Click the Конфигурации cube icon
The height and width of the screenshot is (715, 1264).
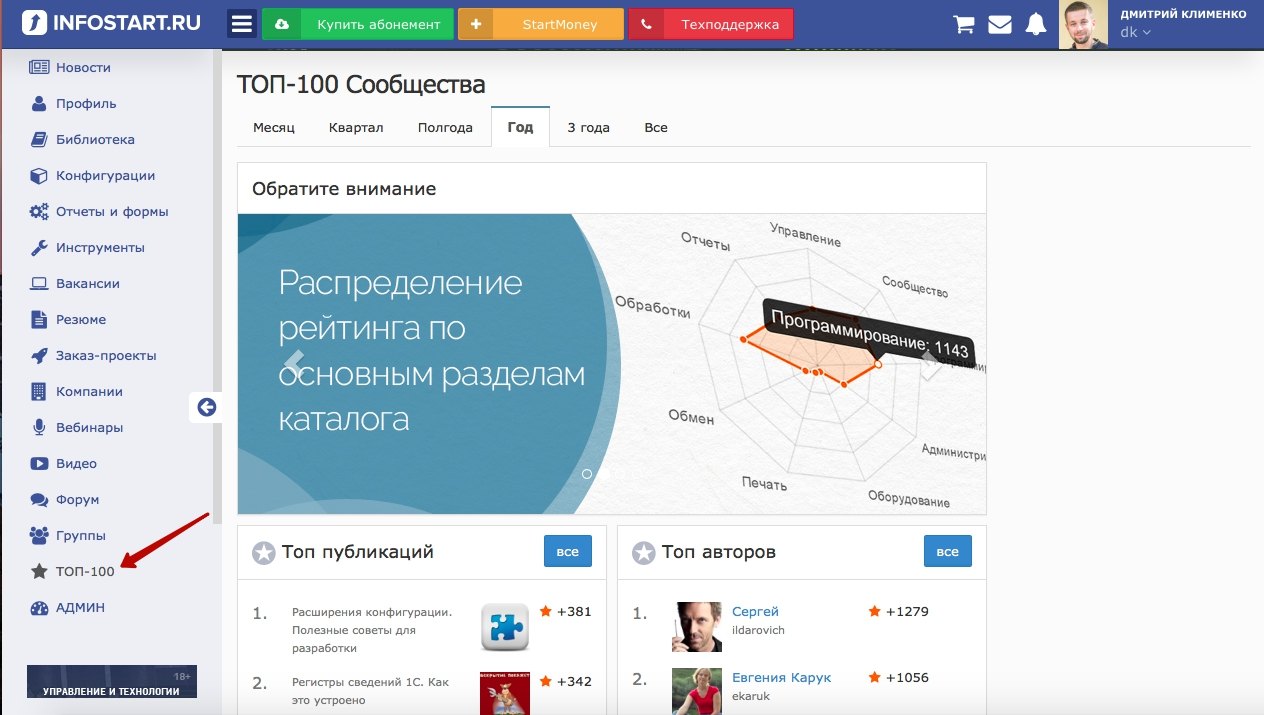[39, 175]
